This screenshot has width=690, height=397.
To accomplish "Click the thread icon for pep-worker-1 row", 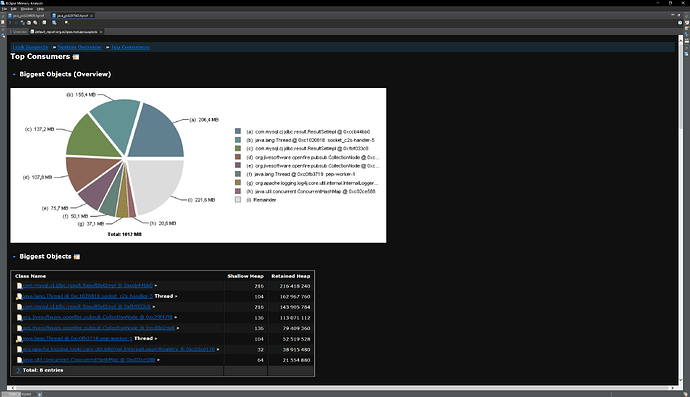I will coord(19,339).
